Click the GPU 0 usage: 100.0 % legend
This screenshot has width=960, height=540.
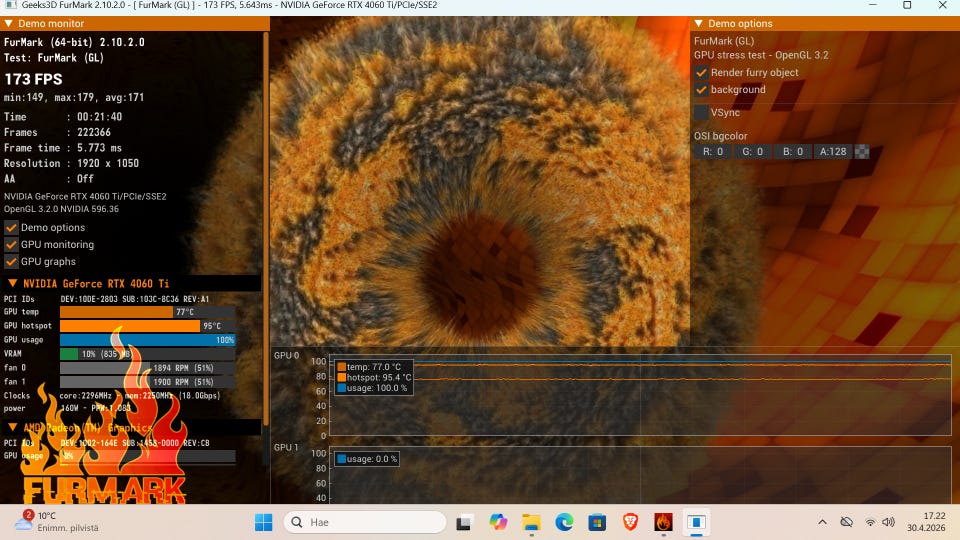(x=372, y=388)
